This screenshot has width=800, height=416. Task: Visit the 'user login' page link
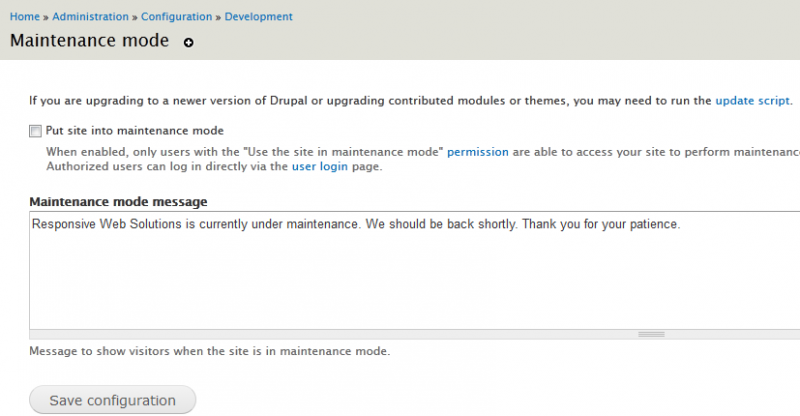click(319, 166)
